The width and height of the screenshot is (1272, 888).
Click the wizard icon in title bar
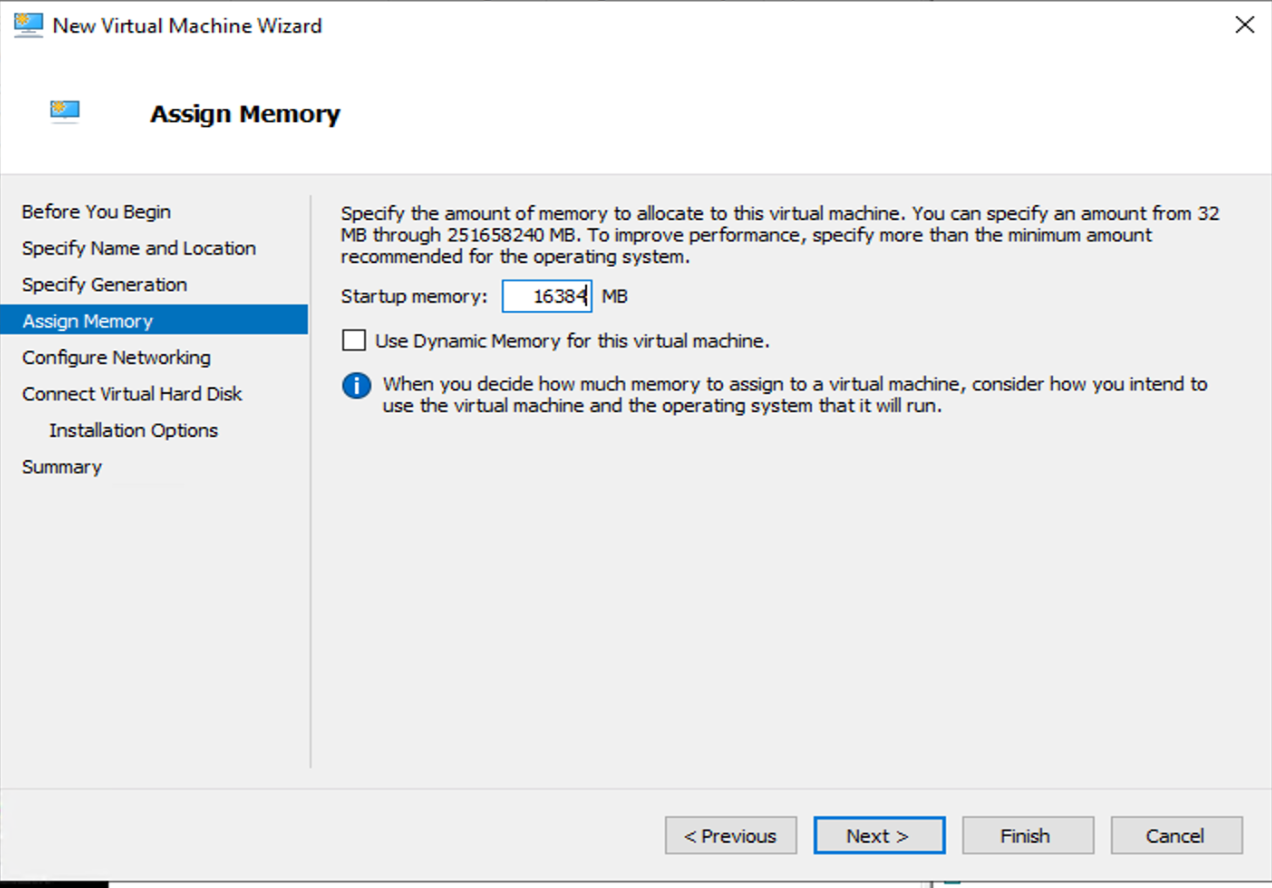click(x=28, y=26)
